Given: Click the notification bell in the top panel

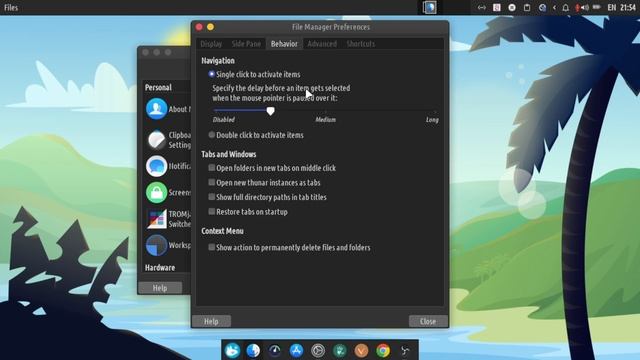Looking at the screenshot, I should [x=566, y=7].
